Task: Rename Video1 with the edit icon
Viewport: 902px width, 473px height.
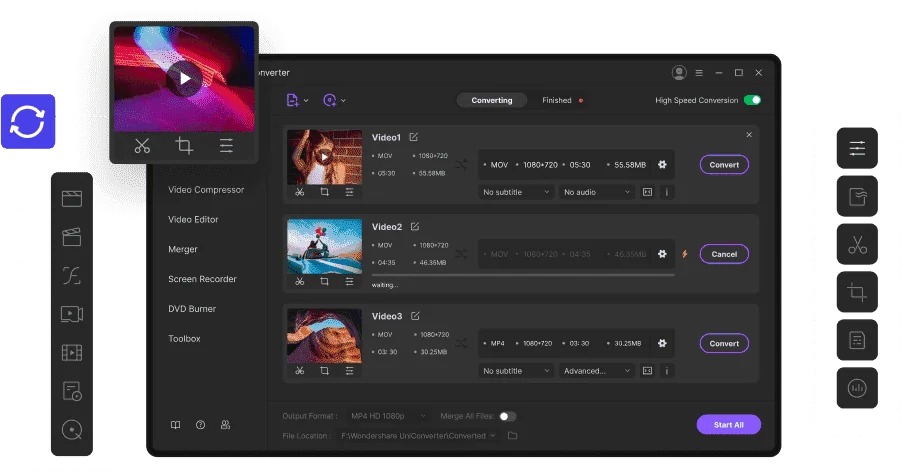Action: 414,137
